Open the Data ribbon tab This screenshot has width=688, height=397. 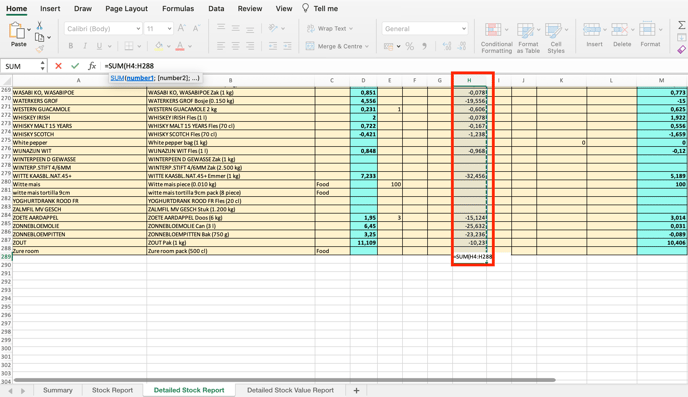coord(216,8)
